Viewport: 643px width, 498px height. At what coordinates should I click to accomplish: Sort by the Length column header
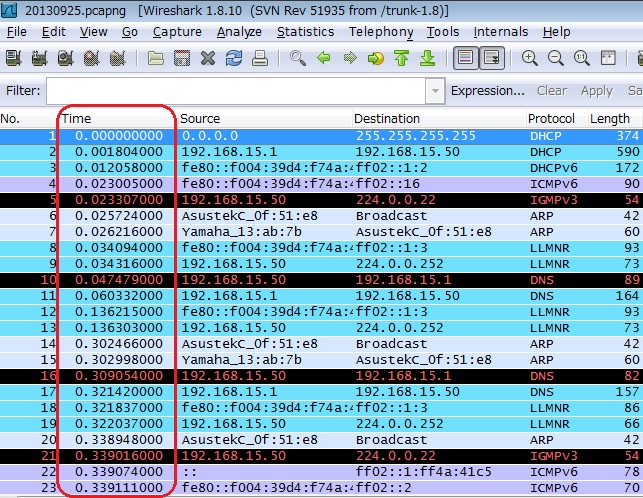click(x=615, y=119)
